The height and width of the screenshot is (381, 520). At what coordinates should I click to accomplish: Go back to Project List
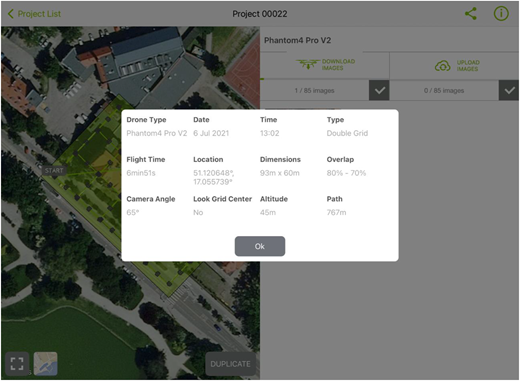pos(34,14)
